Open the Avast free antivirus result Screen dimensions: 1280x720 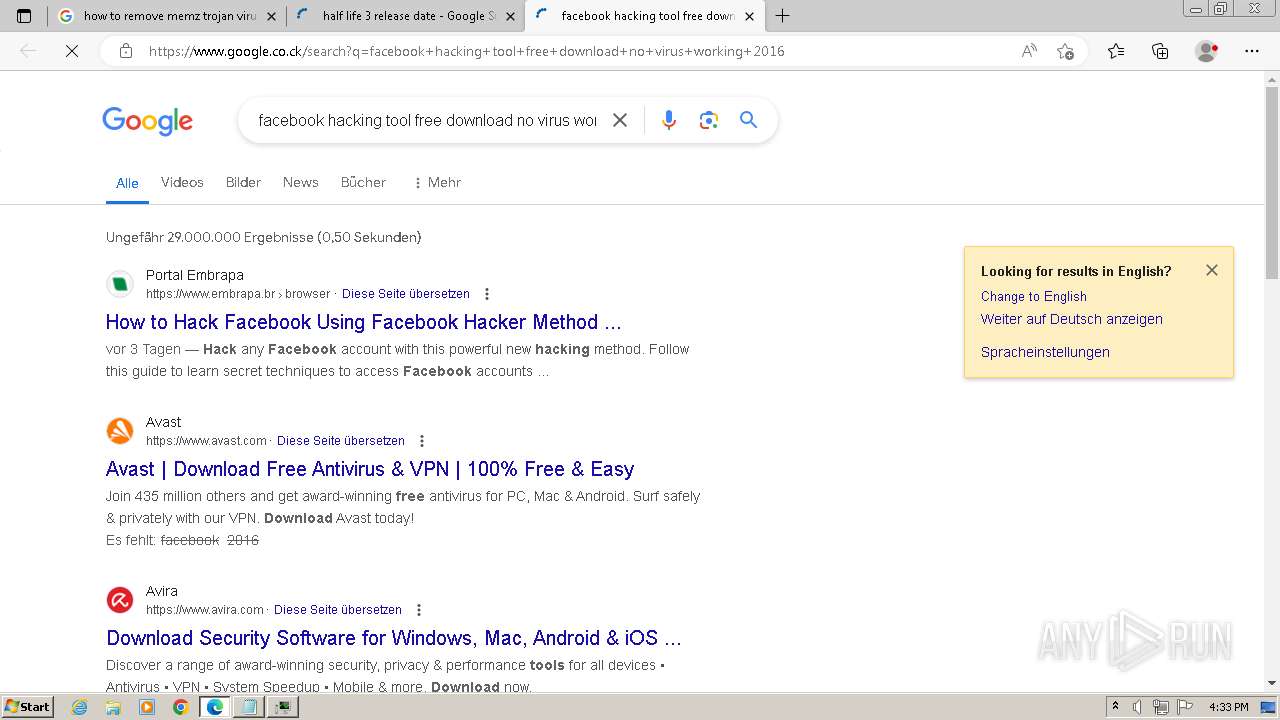pyautogui.click(x=370, y=469)
